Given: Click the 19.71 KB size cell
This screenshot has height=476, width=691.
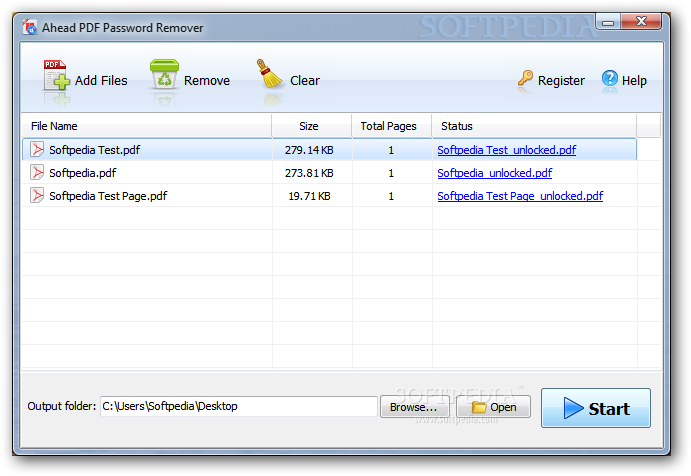Looking at the screenshot, I should (x=309, y=196).
